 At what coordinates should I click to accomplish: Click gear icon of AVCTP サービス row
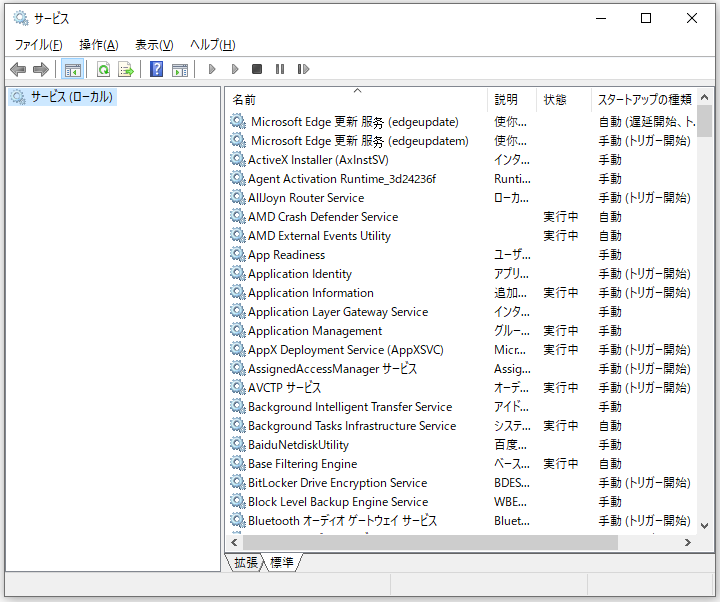tap(237, 388)
